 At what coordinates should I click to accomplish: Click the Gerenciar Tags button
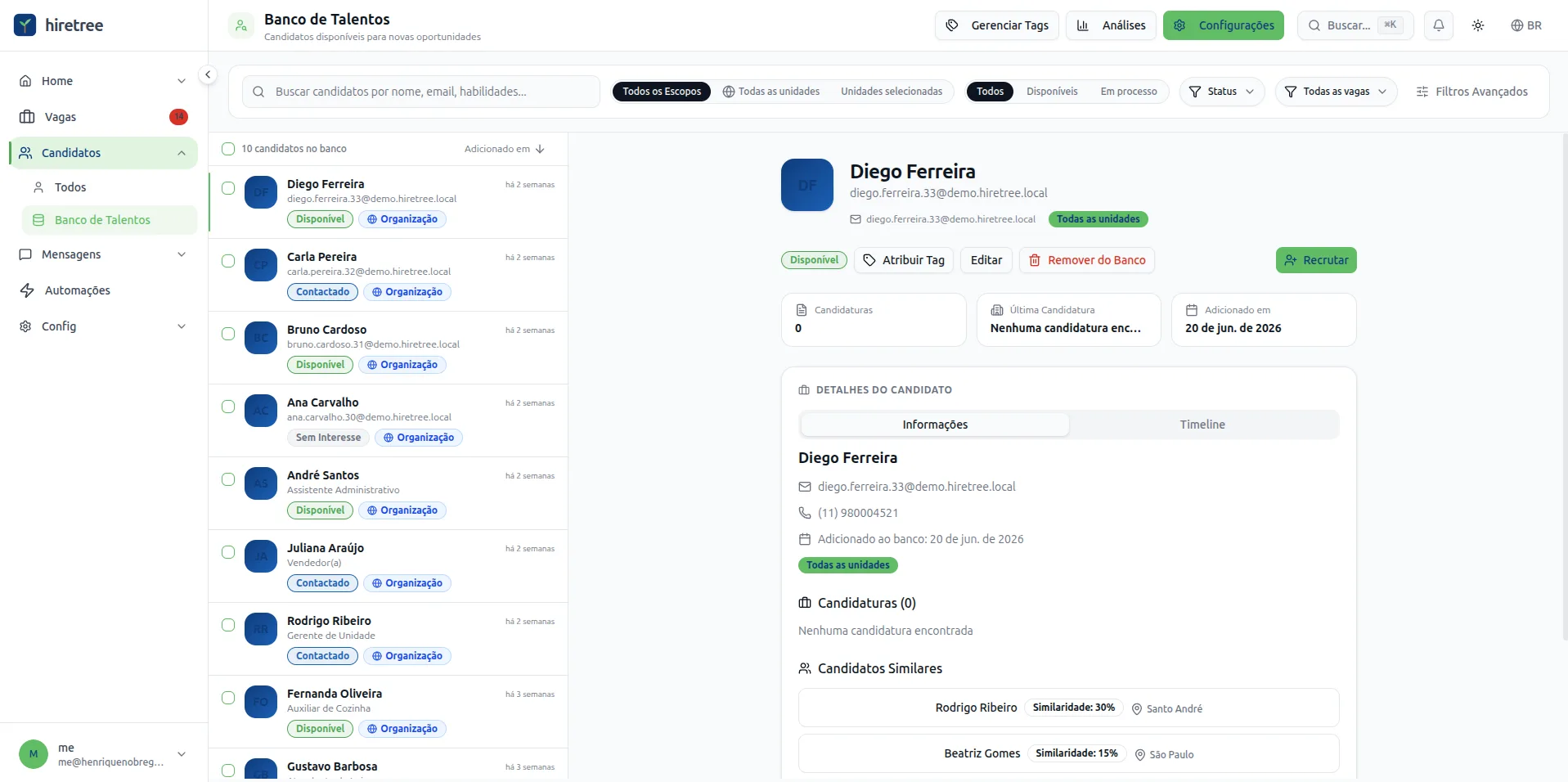997,25
